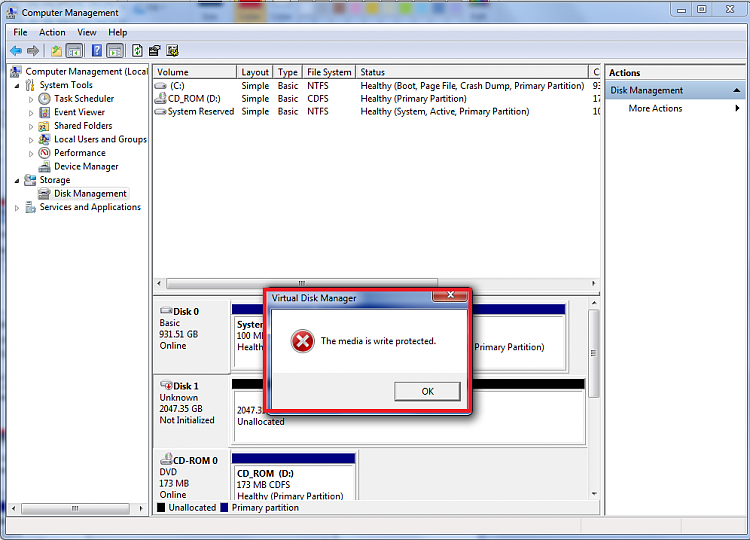The width and height of the screenshot is (750, 540).
Task: Open the blue Help question mark icon
Action: point(97,51)
